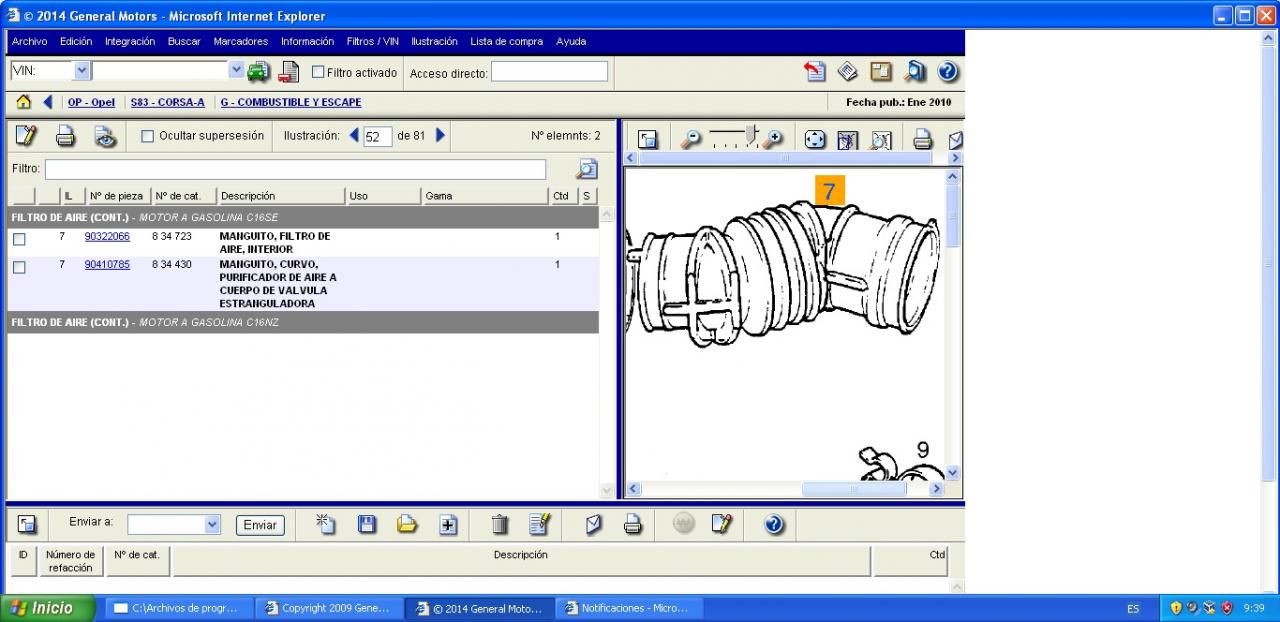The image size is (1280, 622).
Task: Click the green car vehicle search icon
Action: (x=259, y=71)
